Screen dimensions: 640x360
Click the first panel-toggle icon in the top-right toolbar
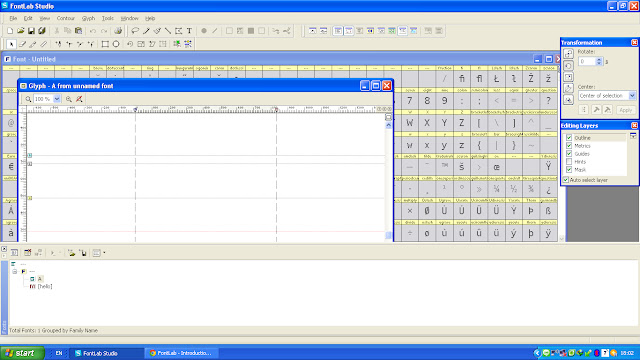click(312, 31)
